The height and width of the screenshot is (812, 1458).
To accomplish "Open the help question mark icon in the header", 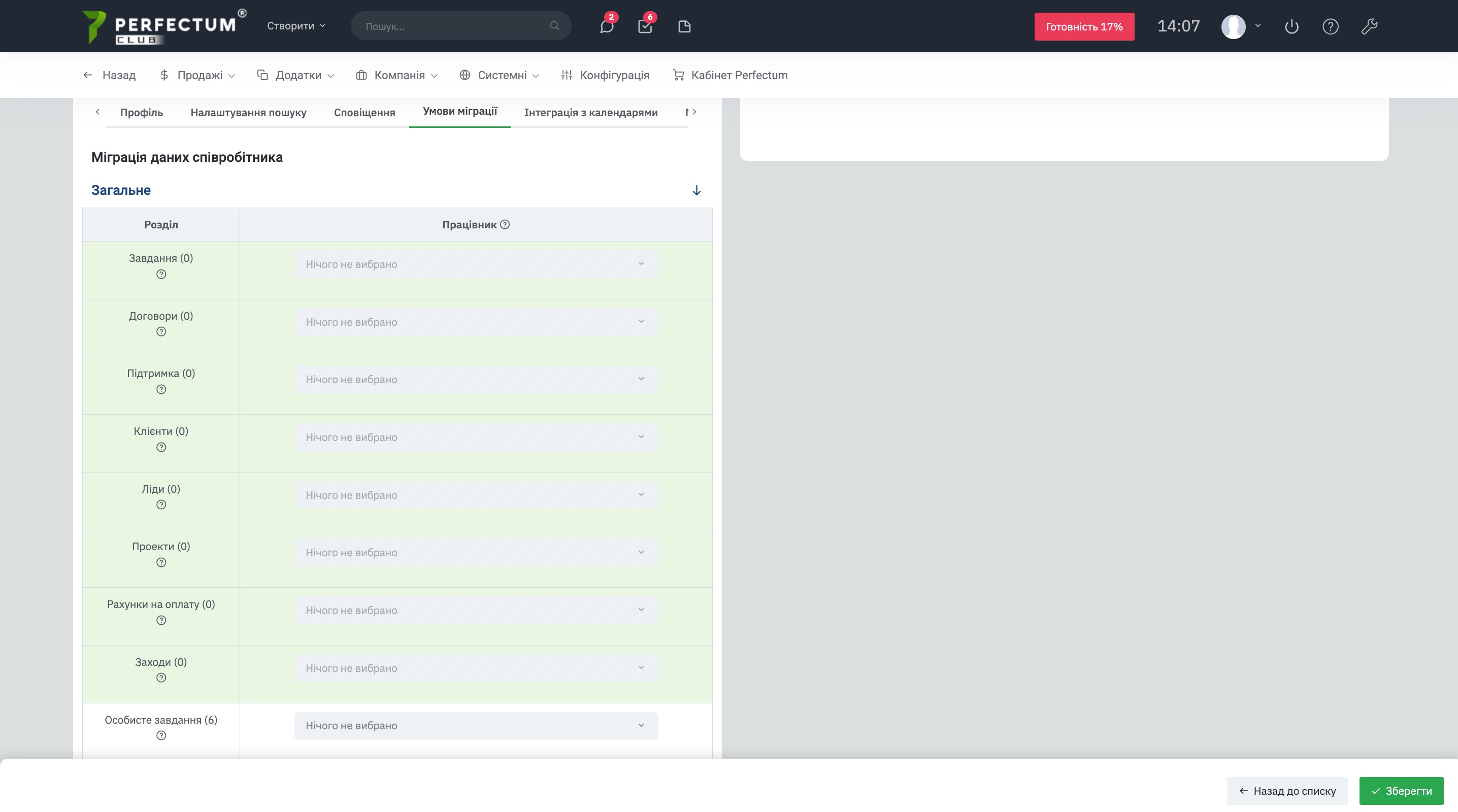I will coord(1330,26).
